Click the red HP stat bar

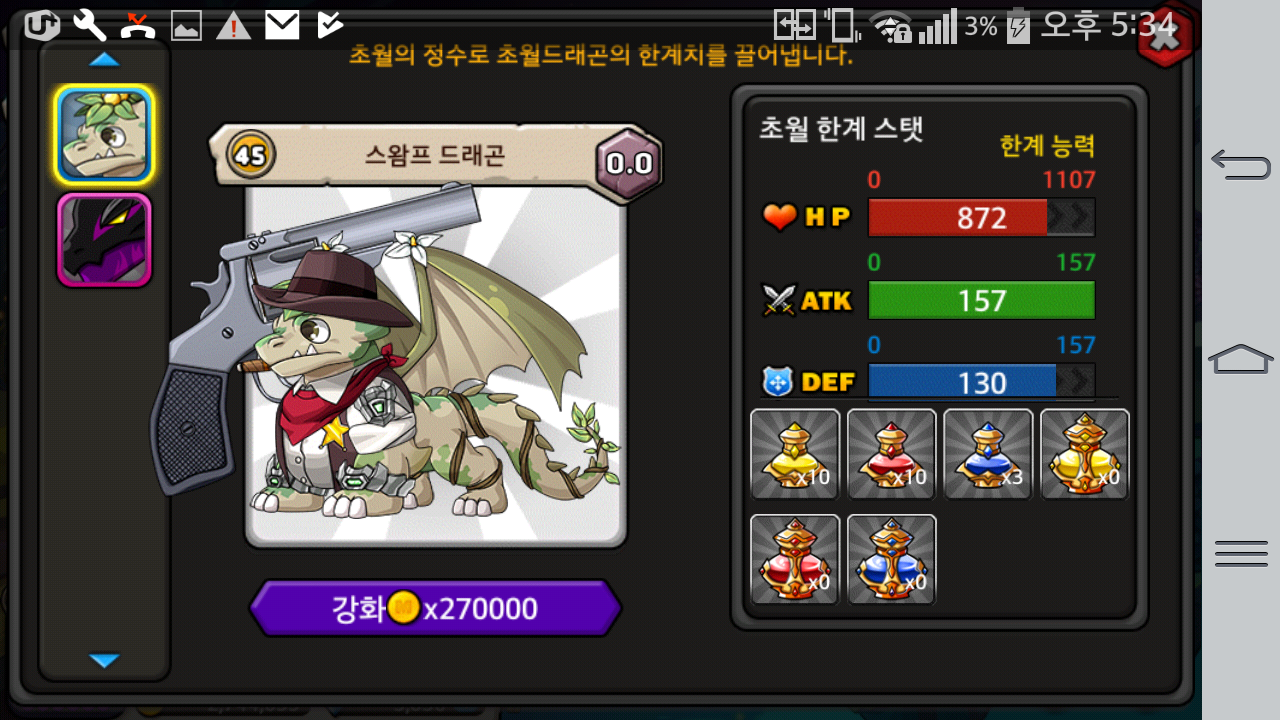(x=981, y=217)
